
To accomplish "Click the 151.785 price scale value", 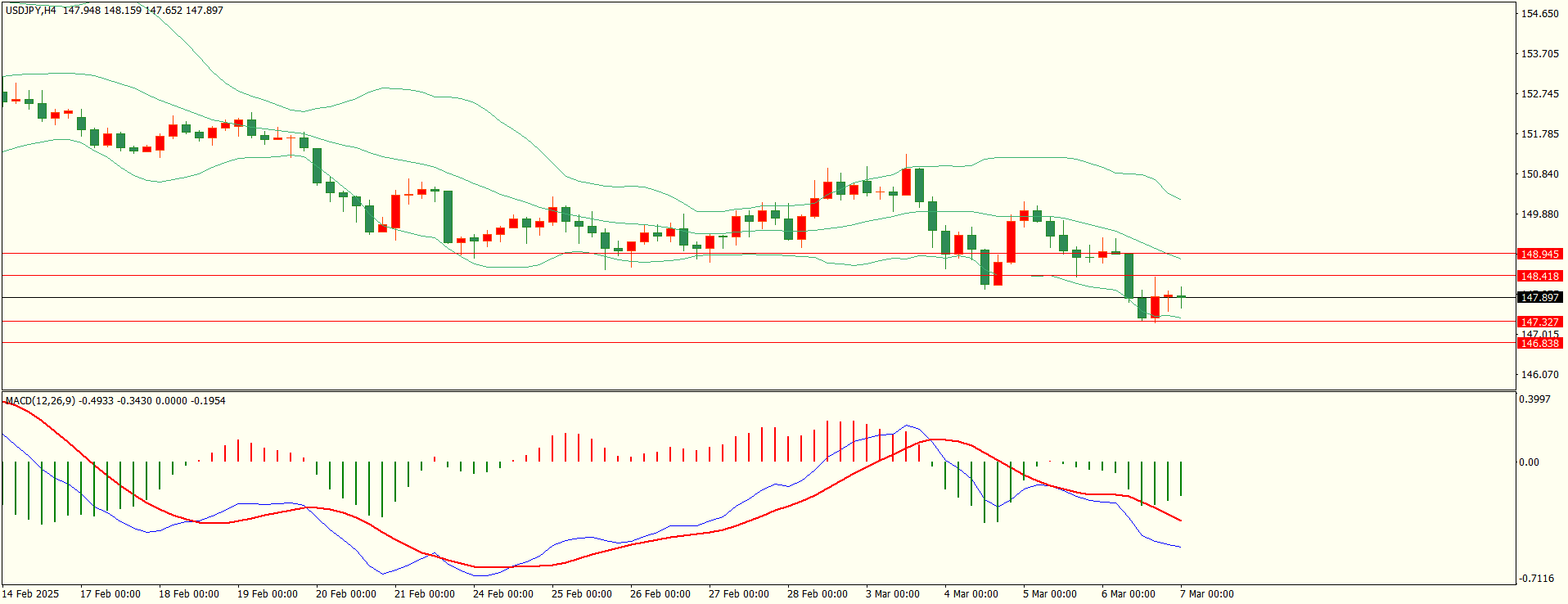I will pyautogui.click(x=1539, y=134).
